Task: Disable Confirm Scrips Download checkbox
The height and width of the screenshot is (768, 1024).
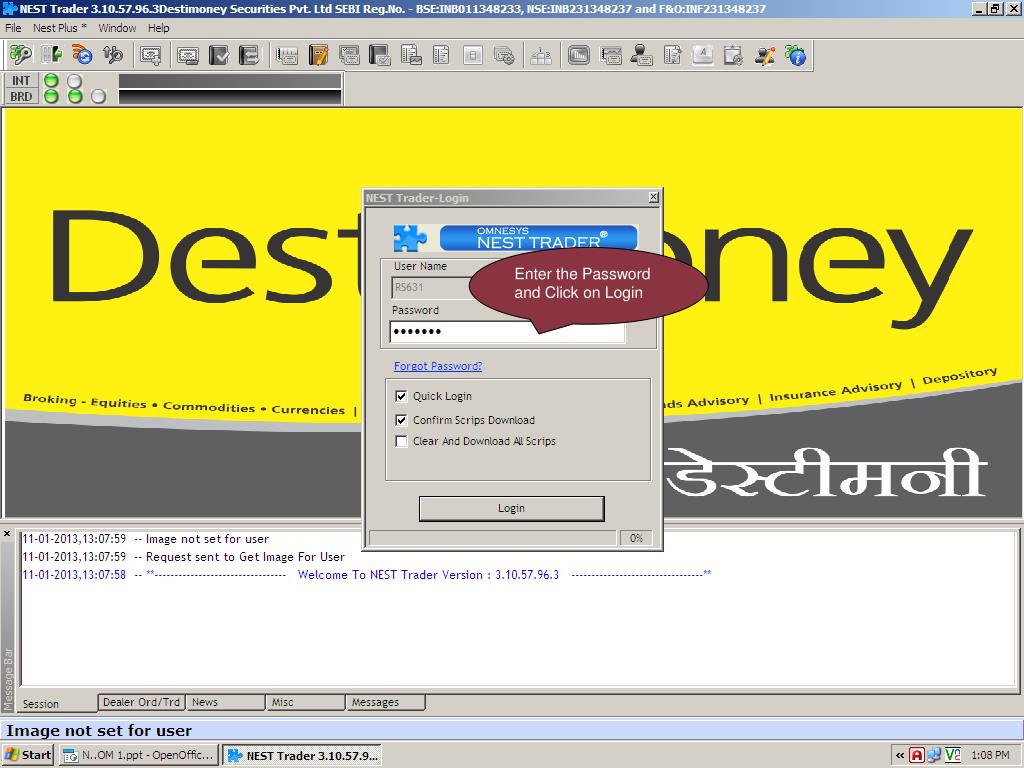Action: click(x=402, y=420)
